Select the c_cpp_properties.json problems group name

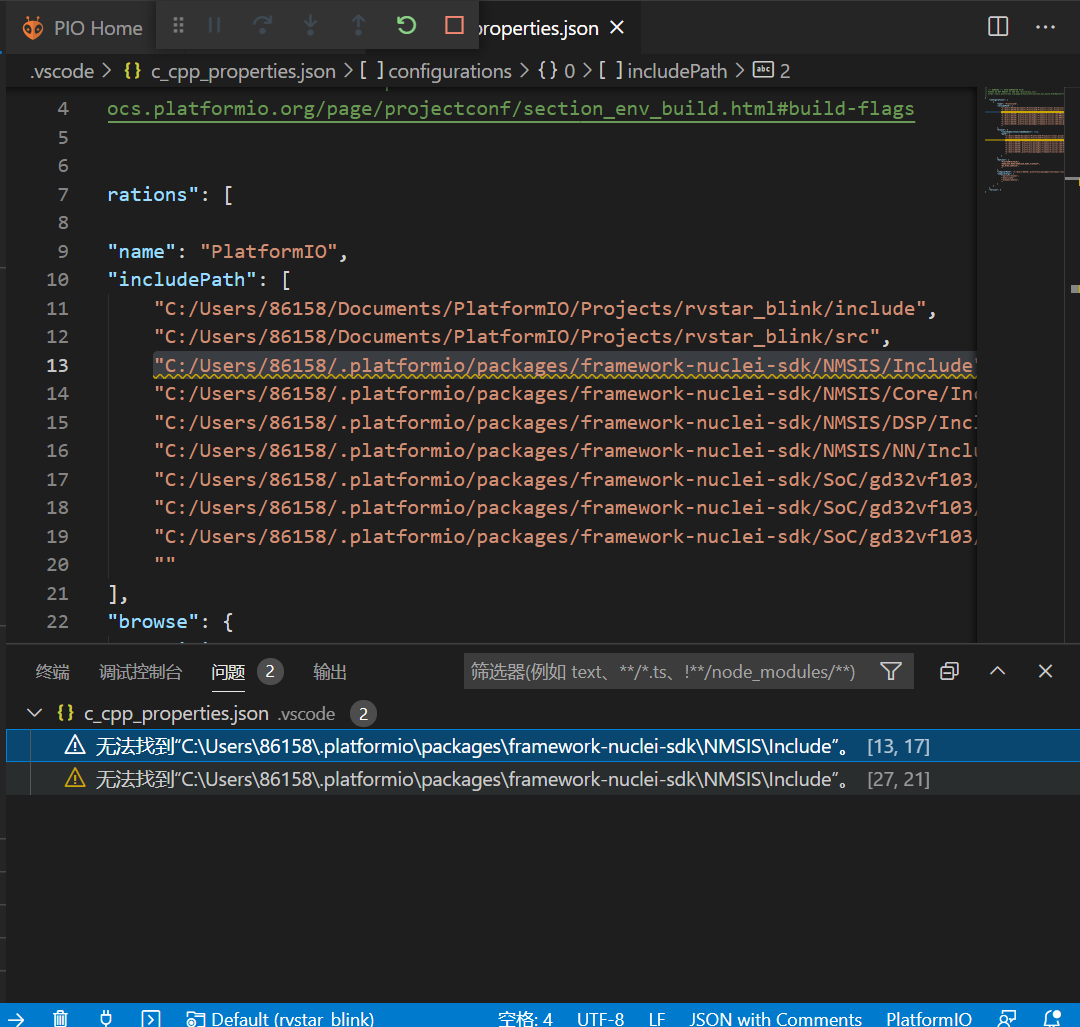pyautogui.click(x=176, y=714)
